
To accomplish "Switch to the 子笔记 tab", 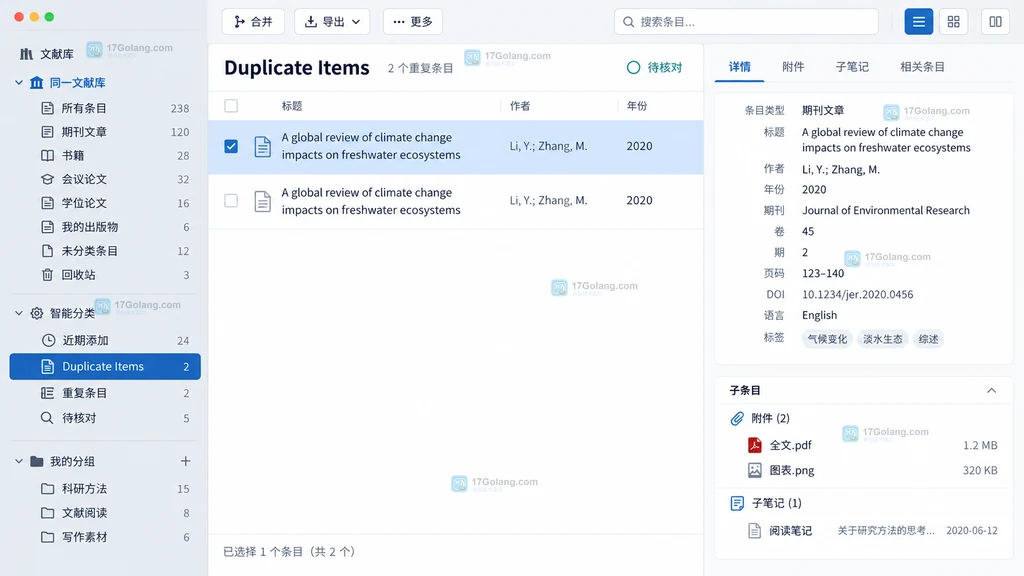I will click(x=852, y=67).
